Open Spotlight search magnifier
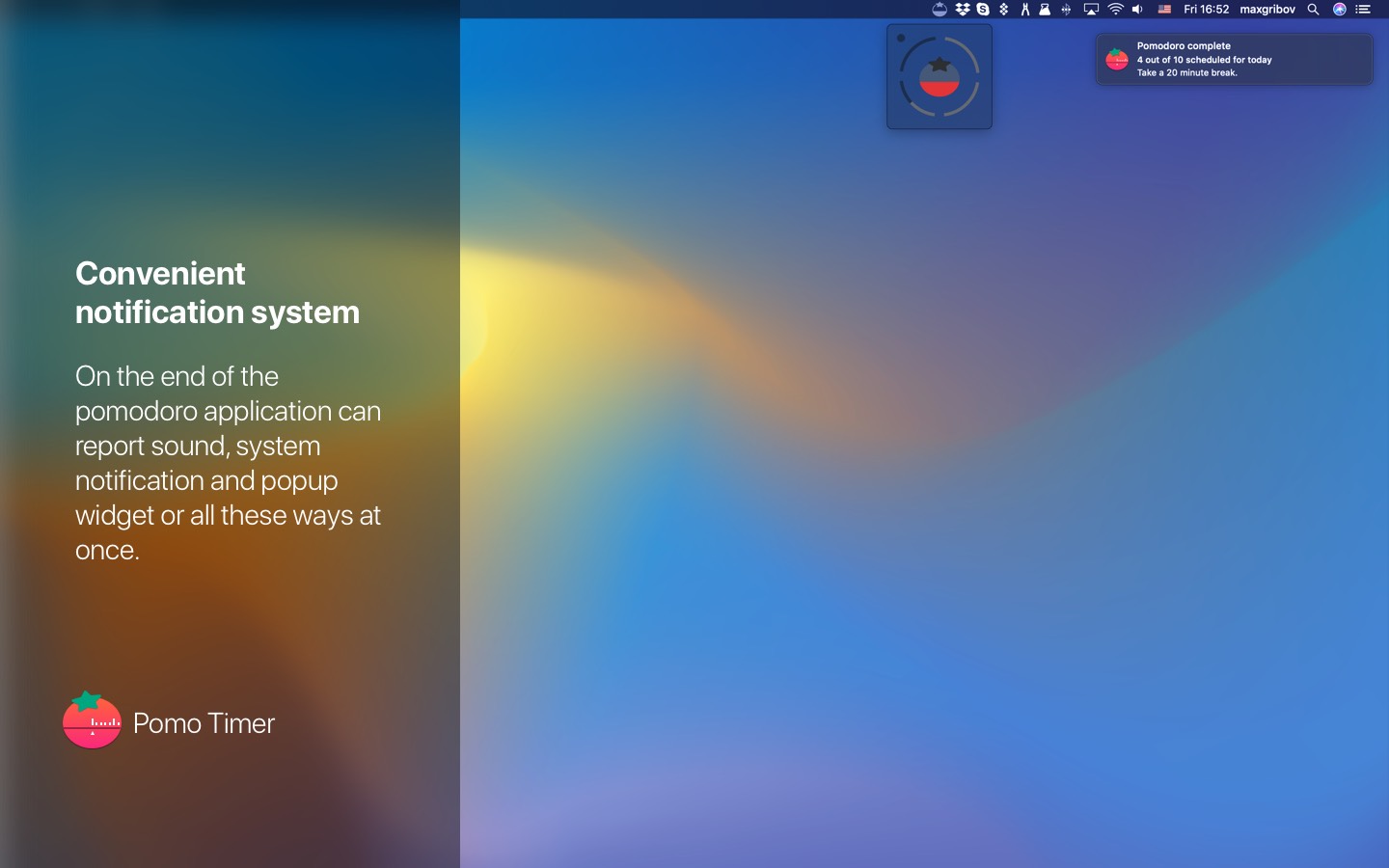This screenshot has height=868, width=1389. click(1313, 10)
